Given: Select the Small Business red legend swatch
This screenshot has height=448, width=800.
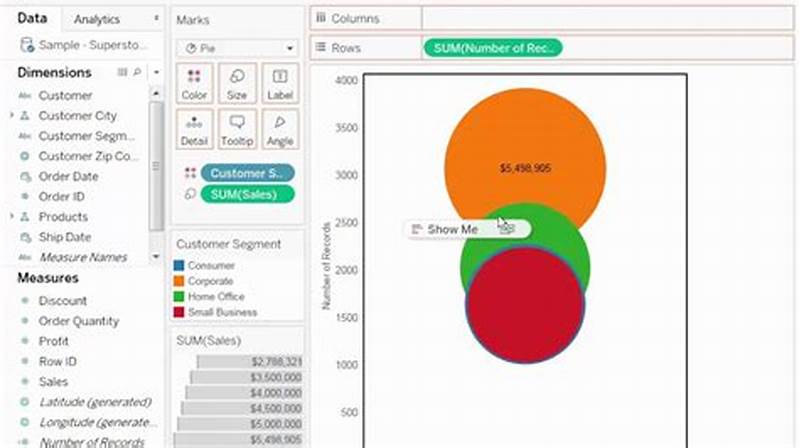Looking at the screenshot, I should [x=179, y=312].
